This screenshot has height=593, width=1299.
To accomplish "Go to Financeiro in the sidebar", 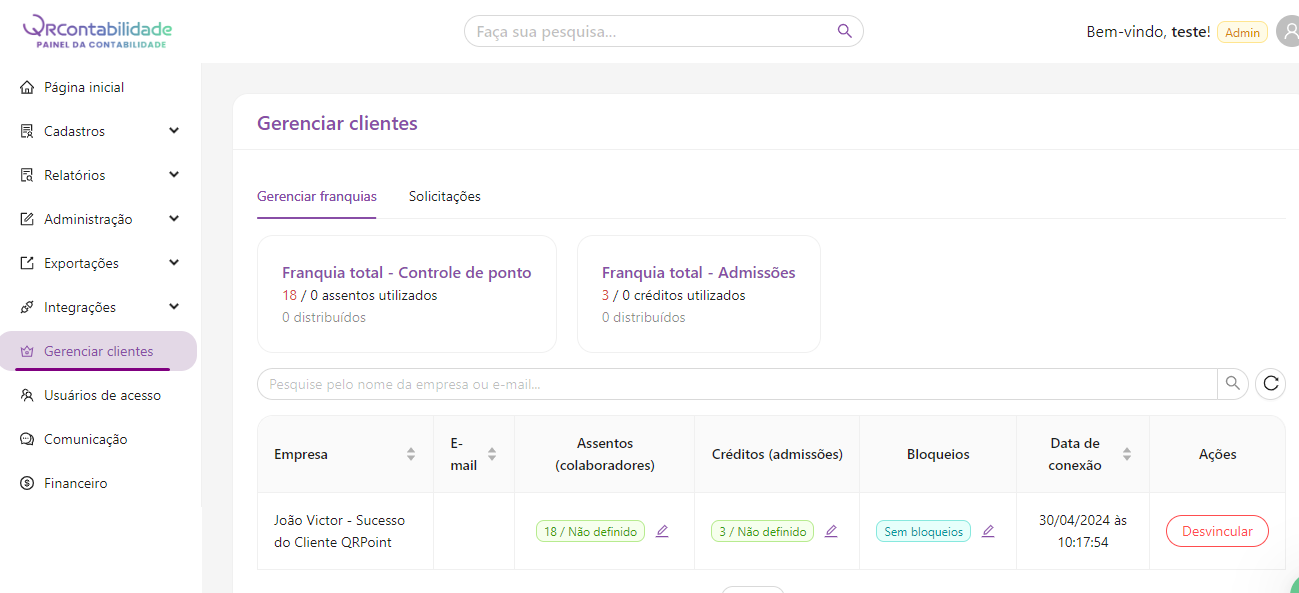I will pyautogui.click(x=75, y=483).
